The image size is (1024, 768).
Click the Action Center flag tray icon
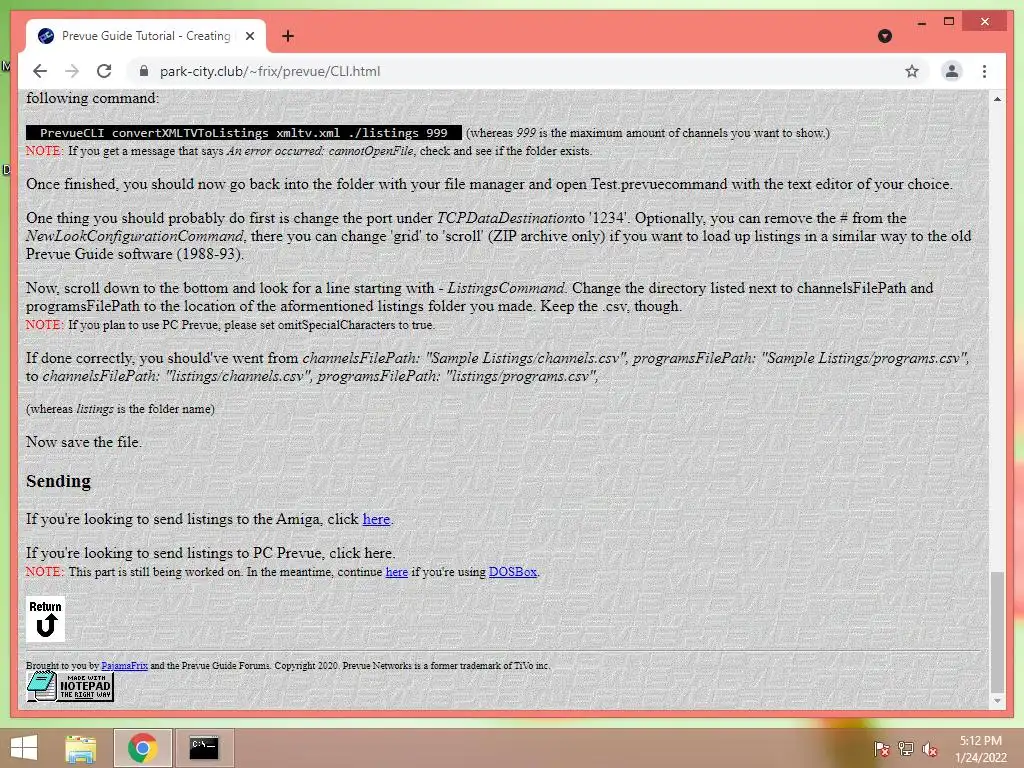pyautogui.click(x=881, y=749)
